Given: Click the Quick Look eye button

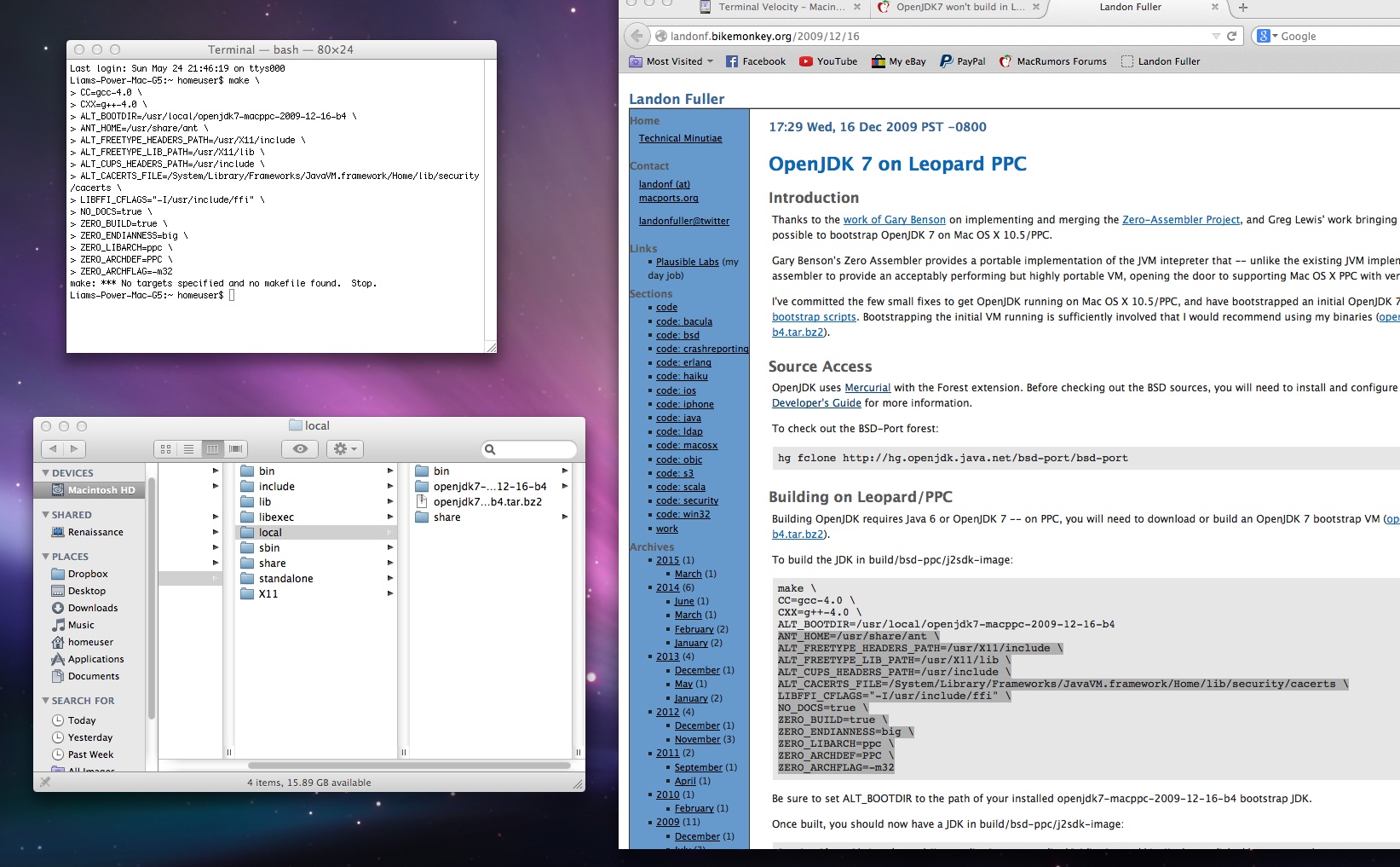Looking at the screenshot, I should pyautogui.click(x=300, y=448).
